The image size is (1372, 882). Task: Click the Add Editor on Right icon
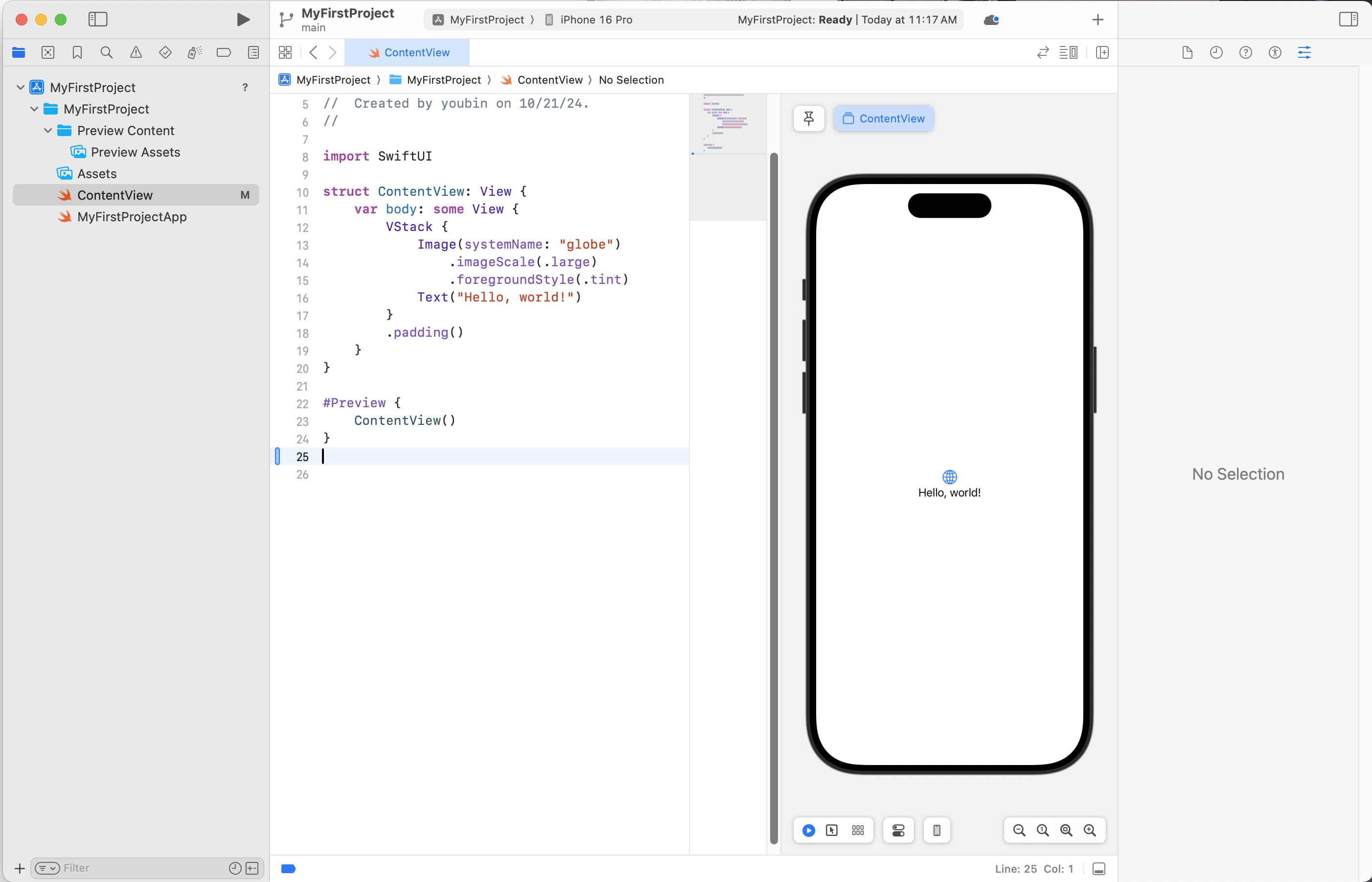click(x=1102, y=53)
